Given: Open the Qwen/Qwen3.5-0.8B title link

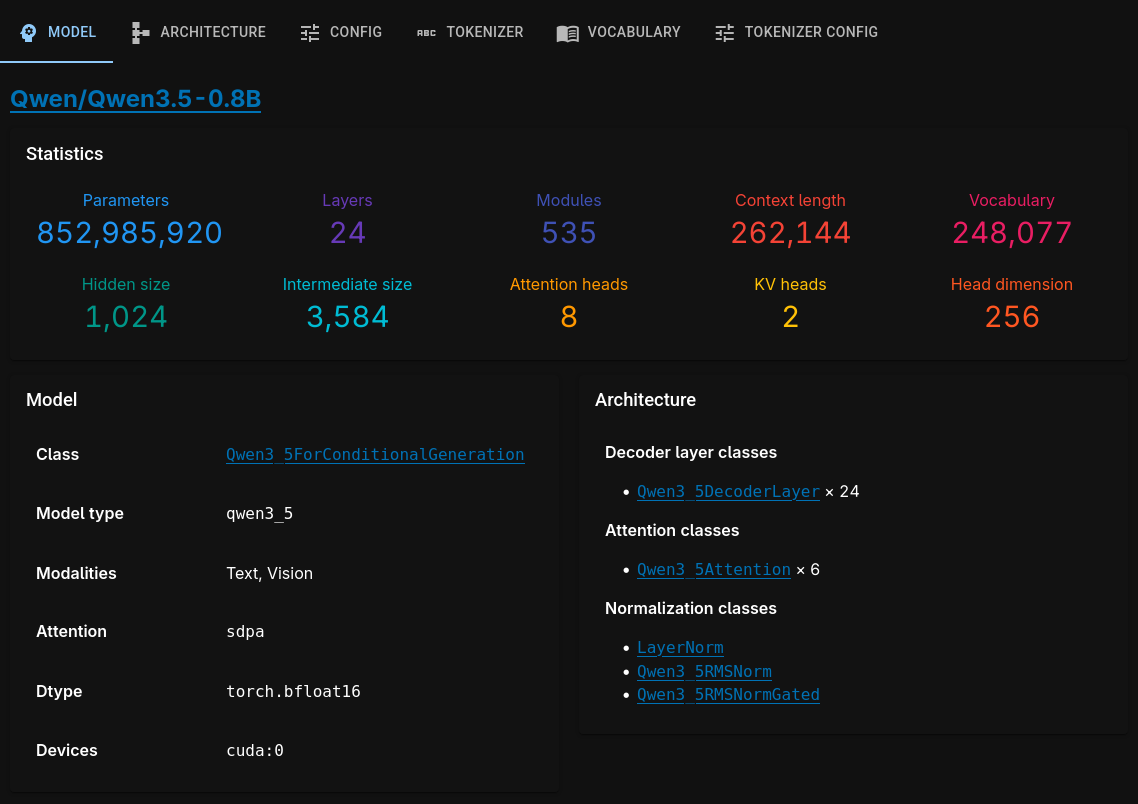Looking at the screenshot, I should point(136,99).
